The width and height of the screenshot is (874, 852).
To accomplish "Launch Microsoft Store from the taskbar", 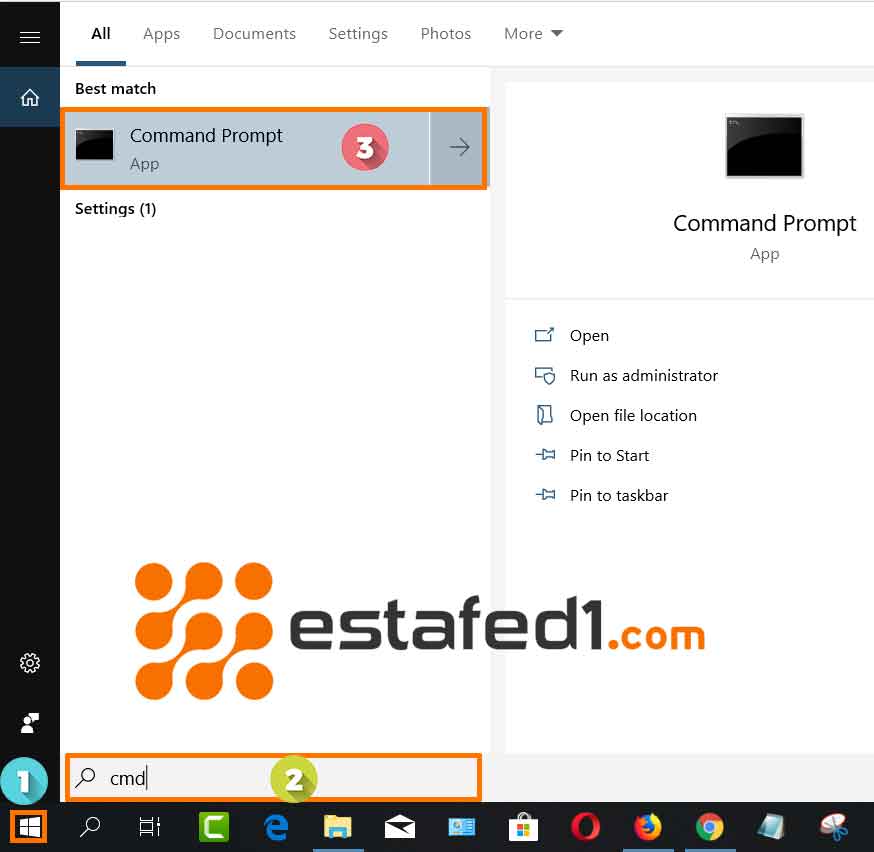I will click(x=523, y=827).
